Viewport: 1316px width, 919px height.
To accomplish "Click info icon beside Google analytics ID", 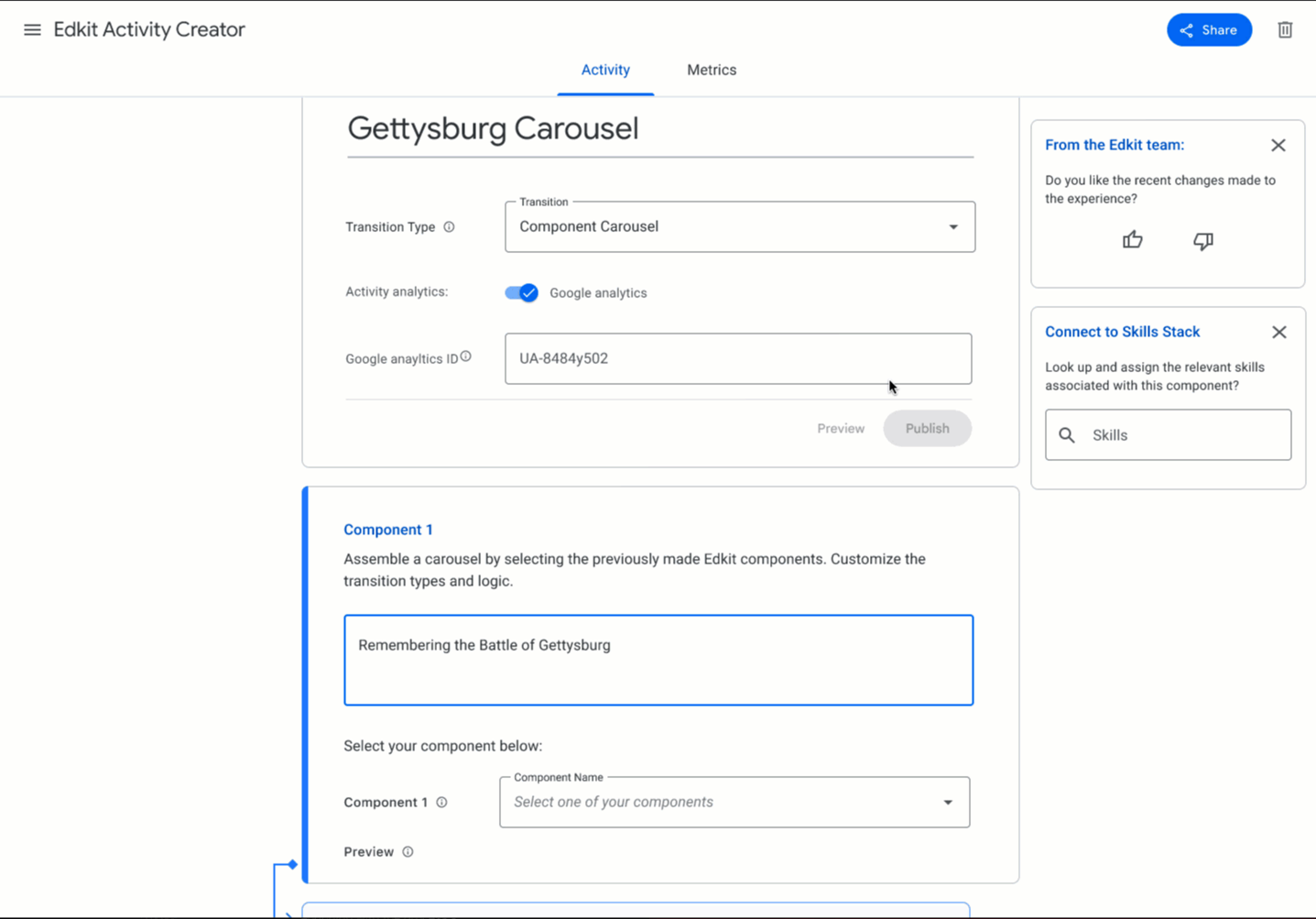I will tap(466, 356).
